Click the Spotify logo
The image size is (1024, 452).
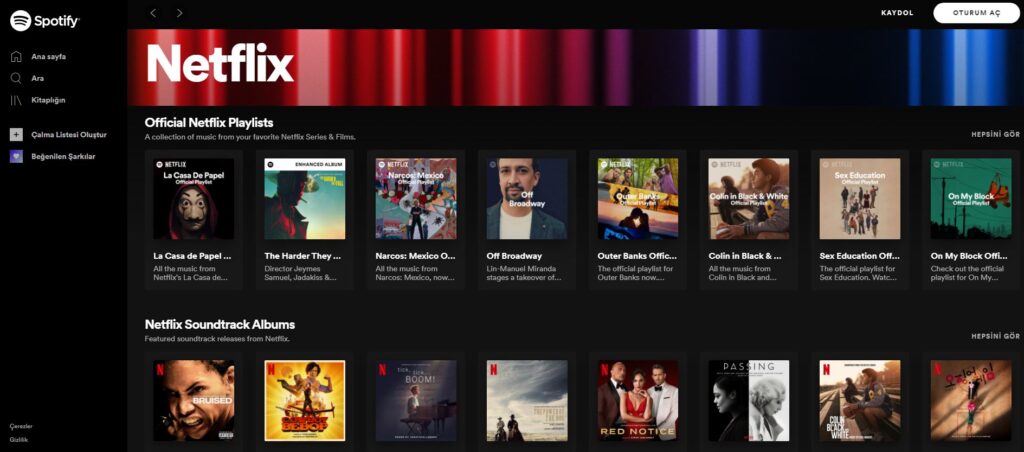[44, 21]
